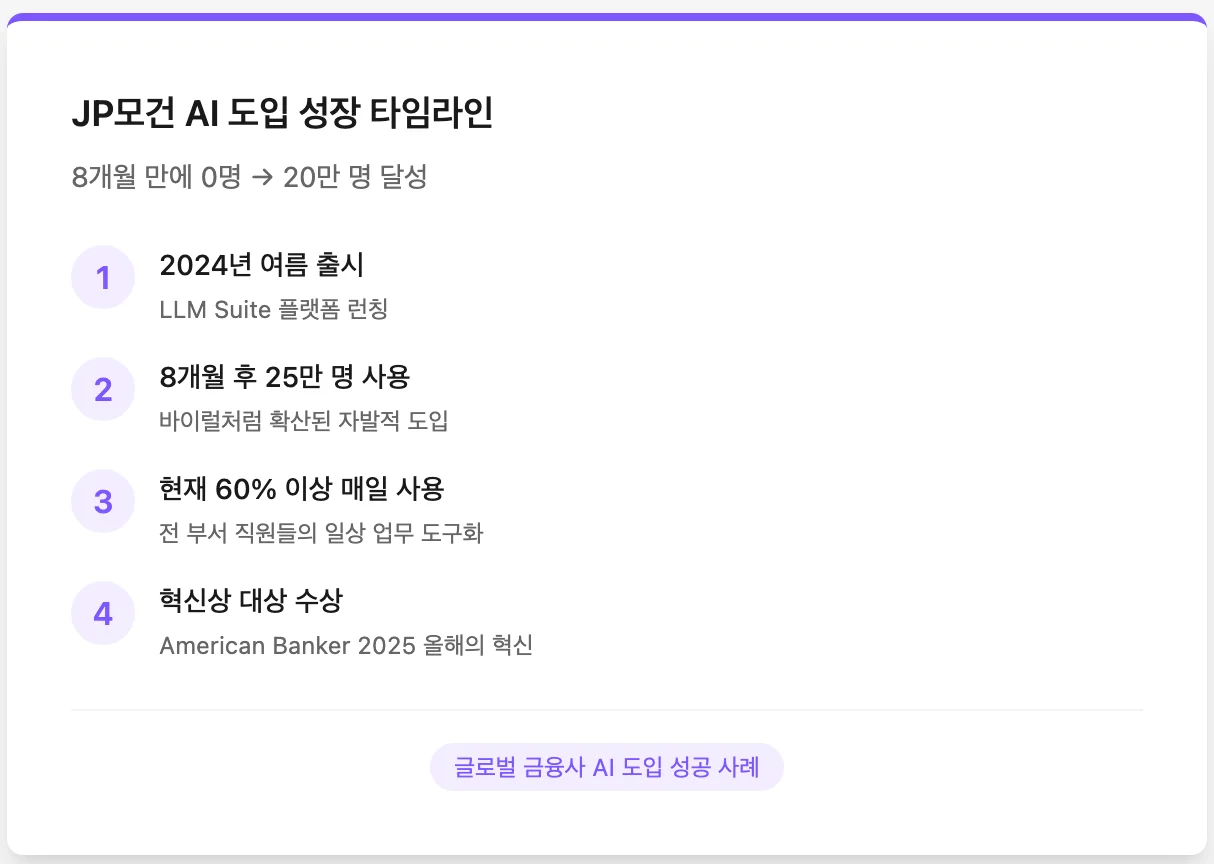Click the purple bar at the top
1214x864 pixels.
click(x=606, y=12)
